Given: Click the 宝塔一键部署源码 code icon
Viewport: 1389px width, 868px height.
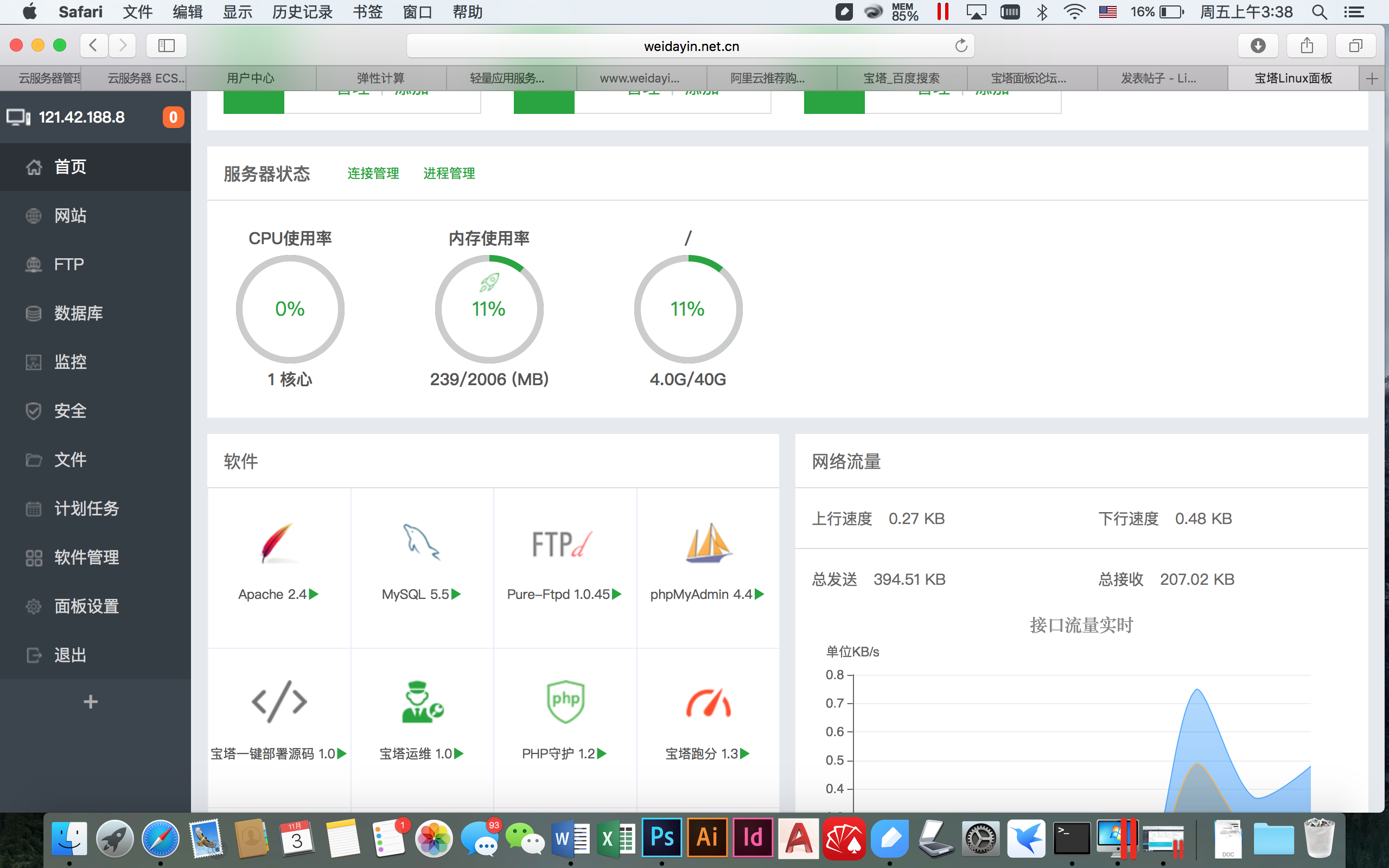Looking at the screenshot, I should click(x=279, y=701).
